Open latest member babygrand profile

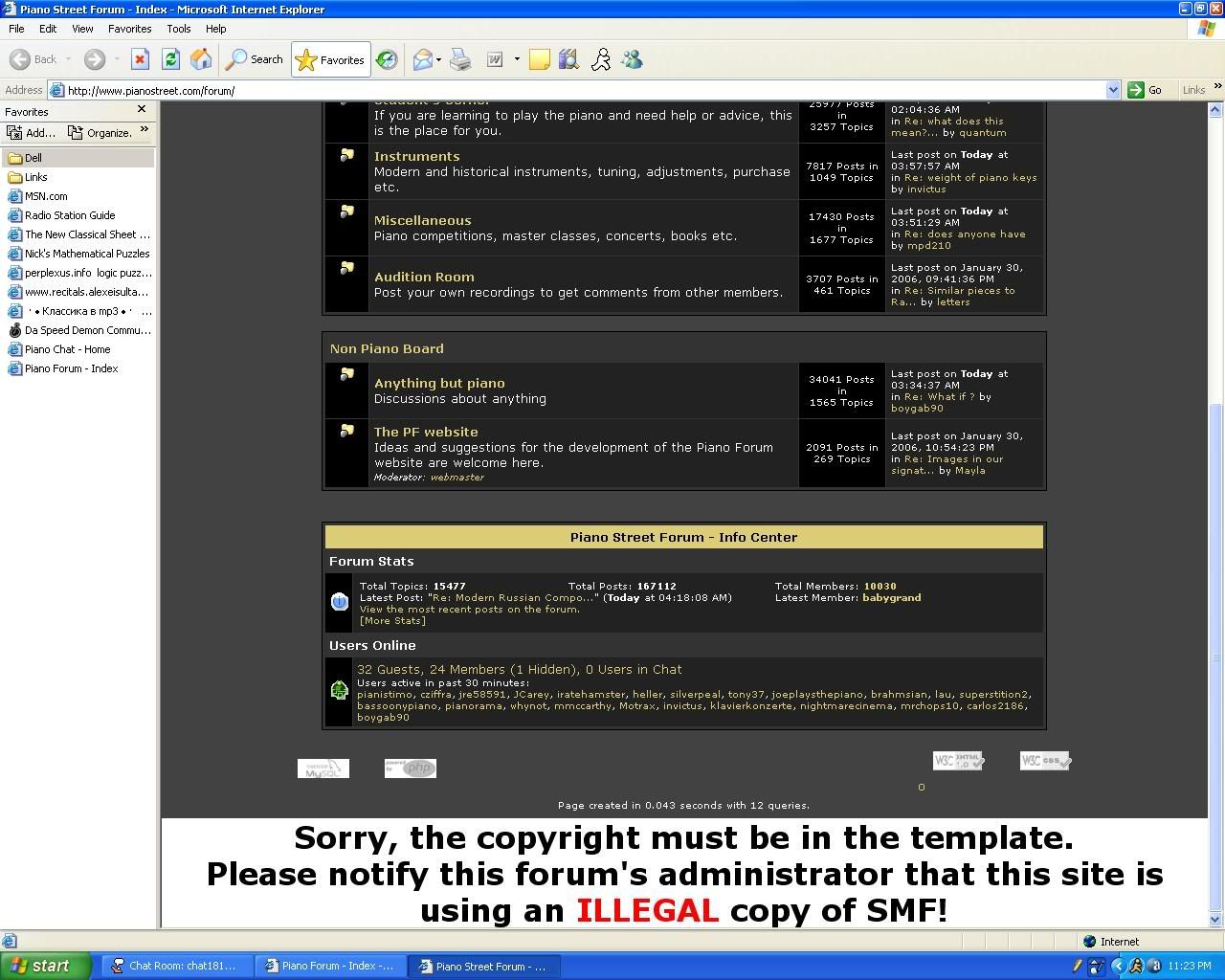[891, 597]
